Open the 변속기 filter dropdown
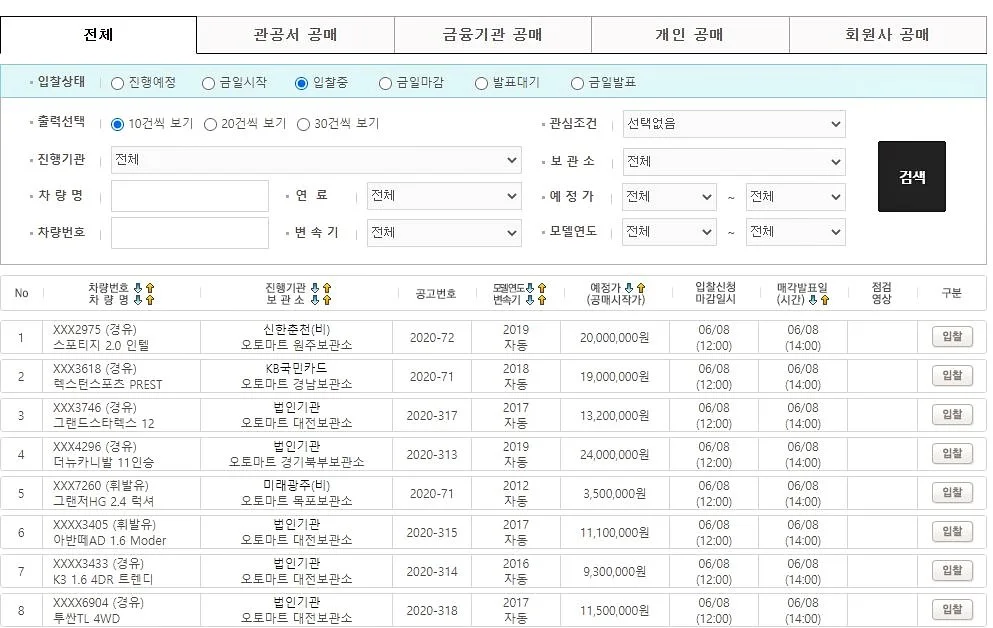993x628 pixels. click(x=444, y=233)
